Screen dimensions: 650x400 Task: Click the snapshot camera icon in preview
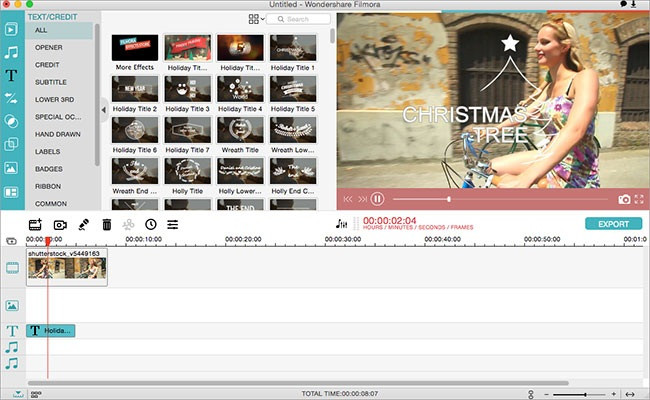point(624,199)
